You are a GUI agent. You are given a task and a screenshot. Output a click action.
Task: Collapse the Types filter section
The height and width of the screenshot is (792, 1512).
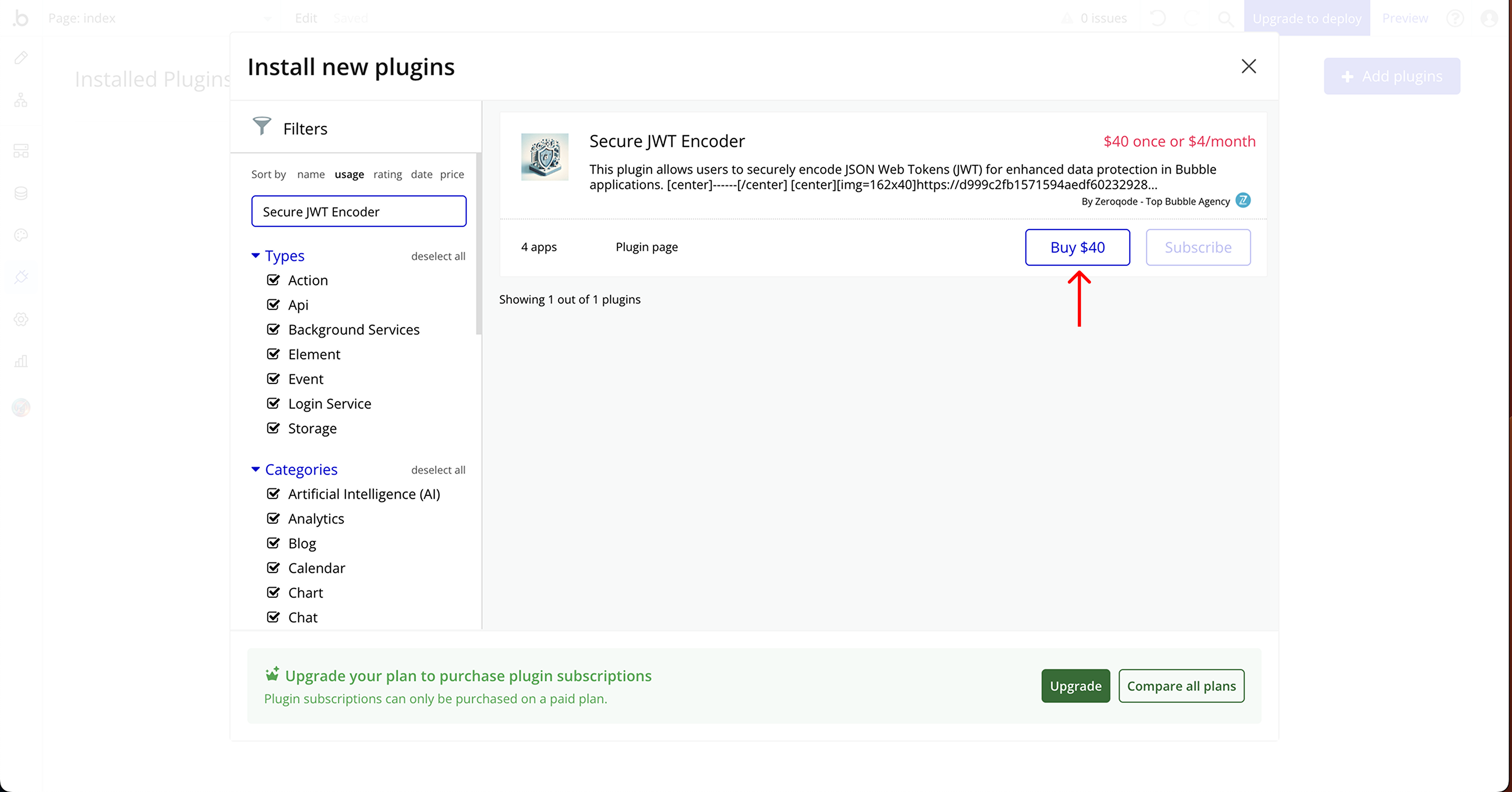click(256, 255)
